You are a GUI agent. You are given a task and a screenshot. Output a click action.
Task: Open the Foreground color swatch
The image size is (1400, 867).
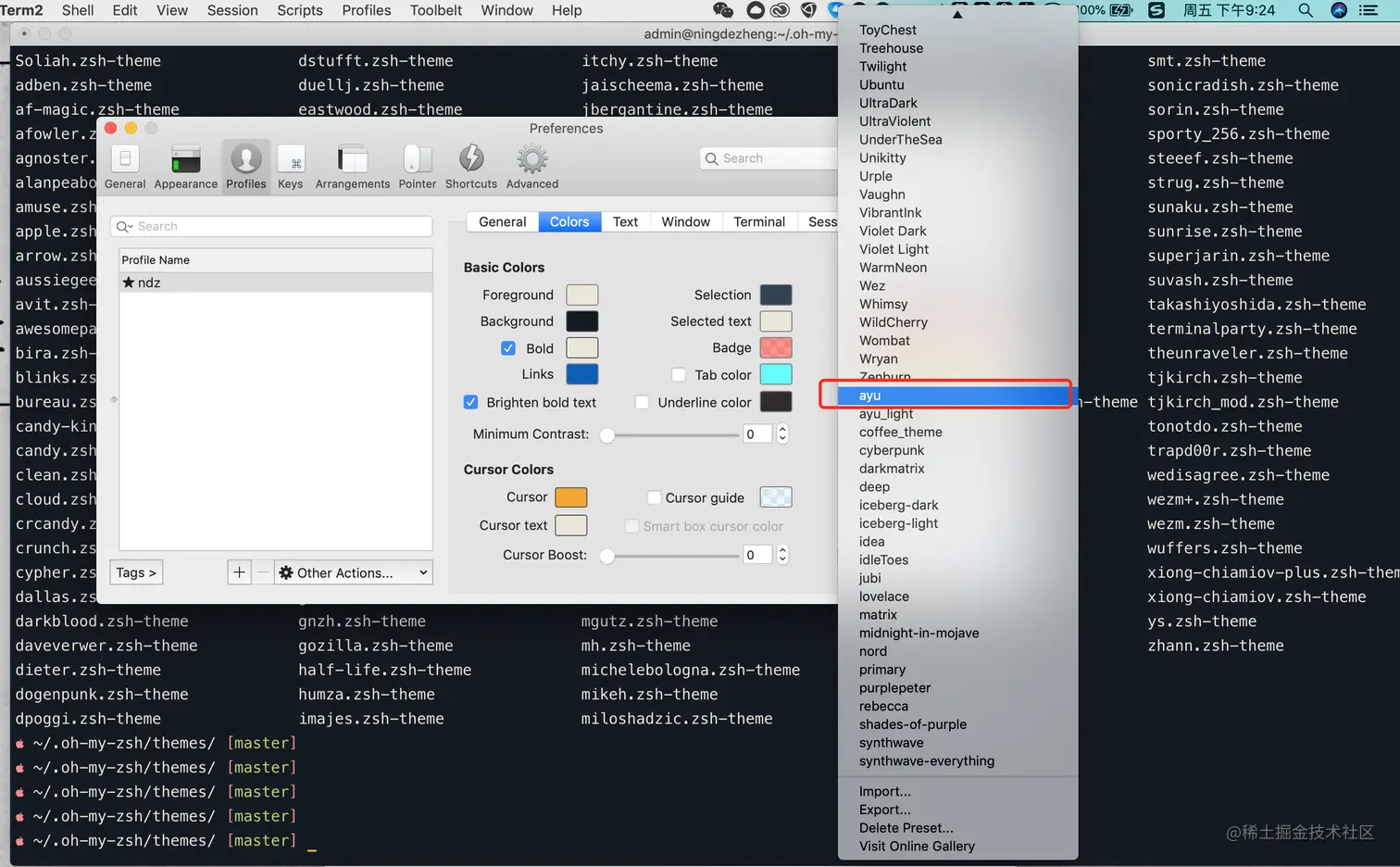click(582, 295)
